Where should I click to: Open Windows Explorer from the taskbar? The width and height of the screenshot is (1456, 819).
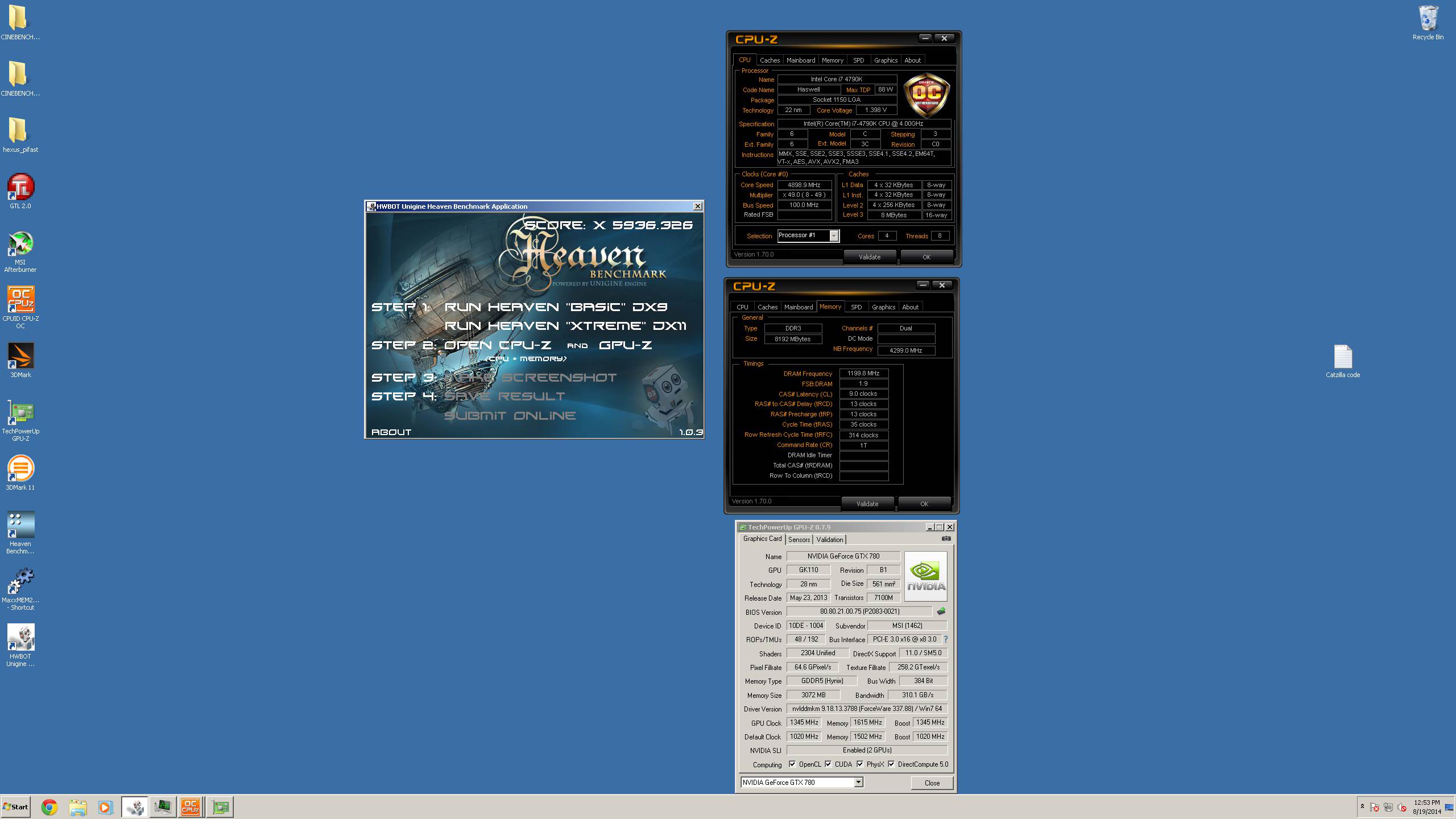(78, 807)
